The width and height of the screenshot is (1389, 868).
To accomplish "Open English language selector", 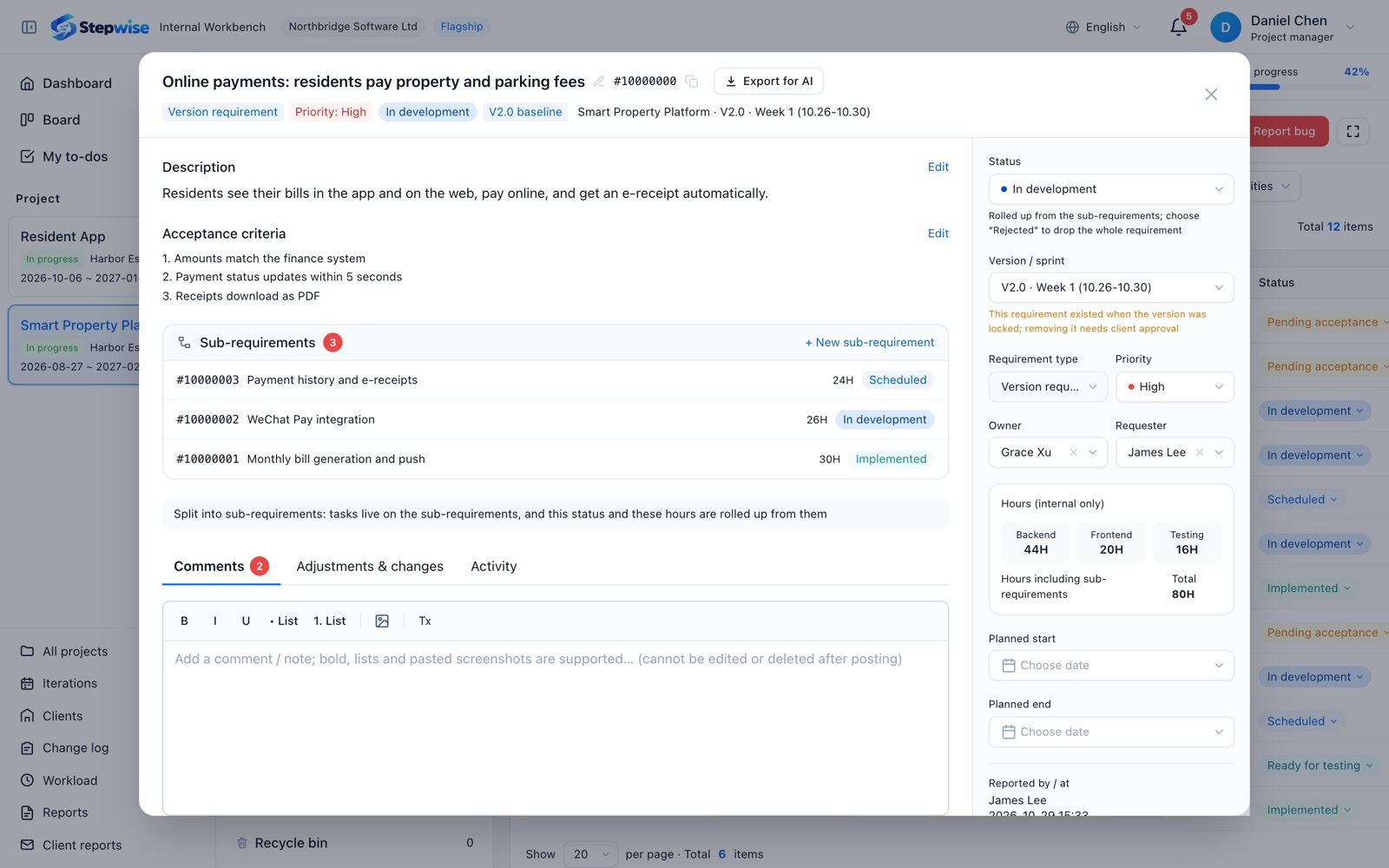I will 1103,27.
